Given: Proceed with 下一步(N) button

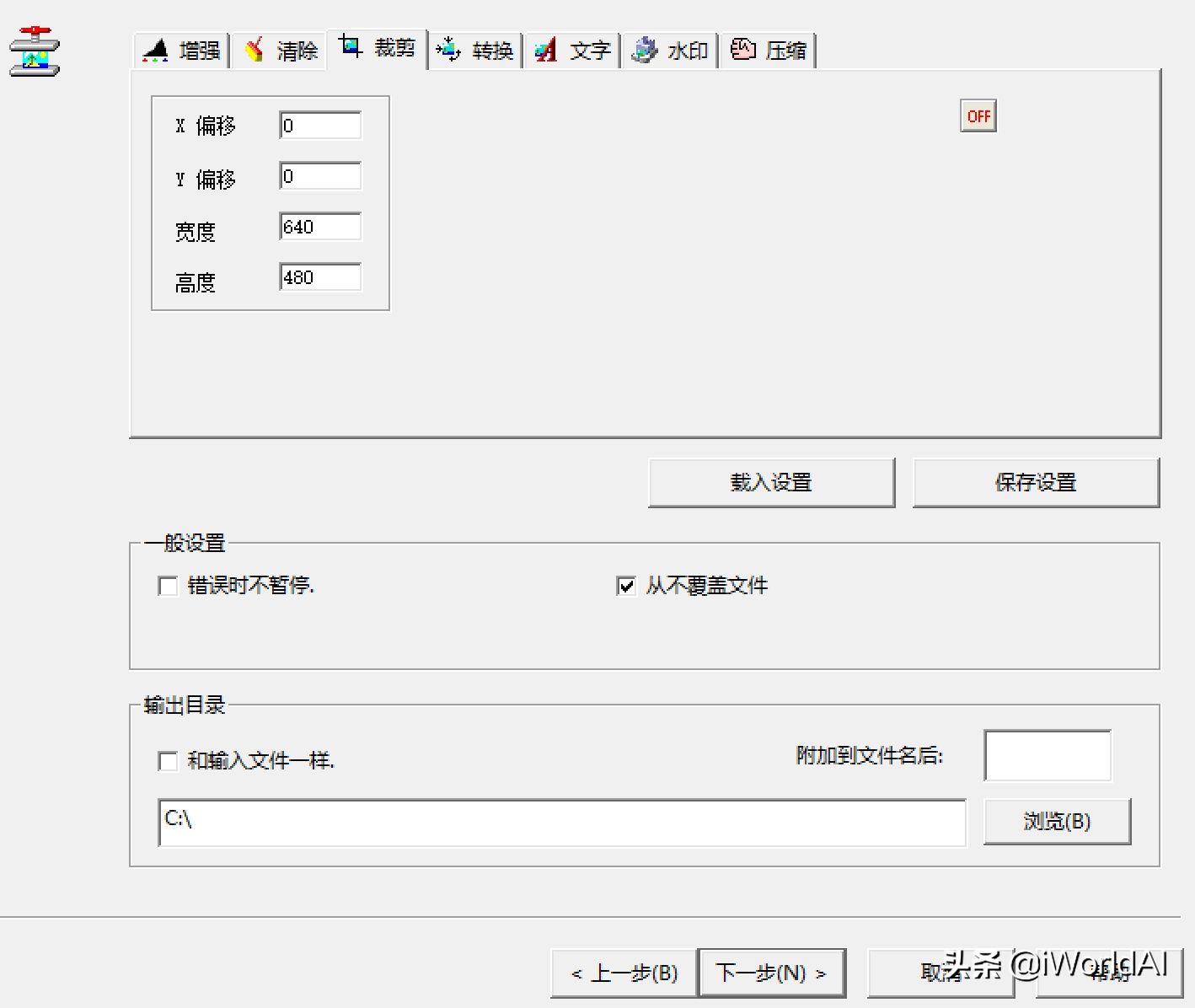Looking at the screenshot, I should pos(772,973).
